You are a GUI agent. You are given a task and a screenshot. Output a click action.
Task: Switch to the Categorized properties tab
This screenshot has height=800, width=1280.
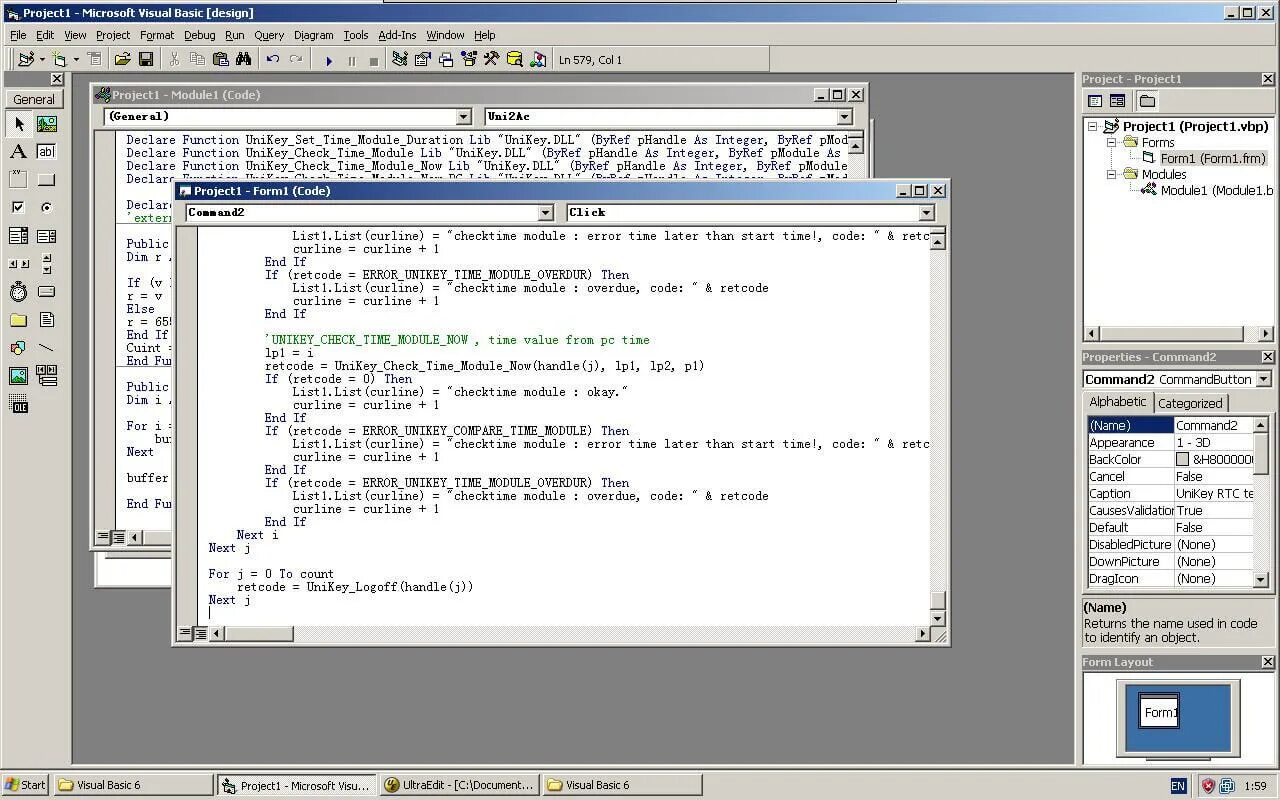pyautogui.click(x=1190, y=403)
